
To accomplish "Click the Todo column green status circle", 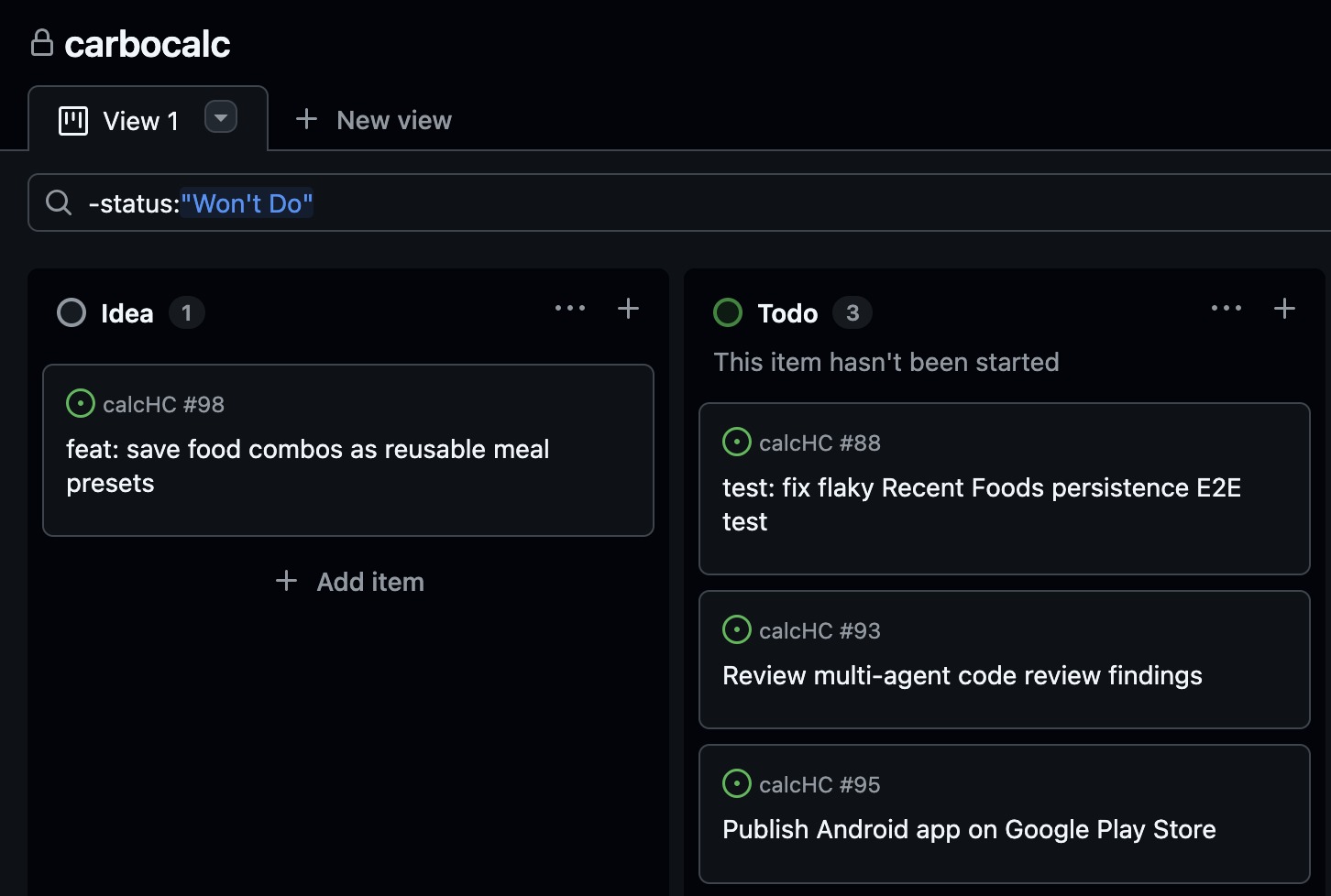I will click(728, 313).
